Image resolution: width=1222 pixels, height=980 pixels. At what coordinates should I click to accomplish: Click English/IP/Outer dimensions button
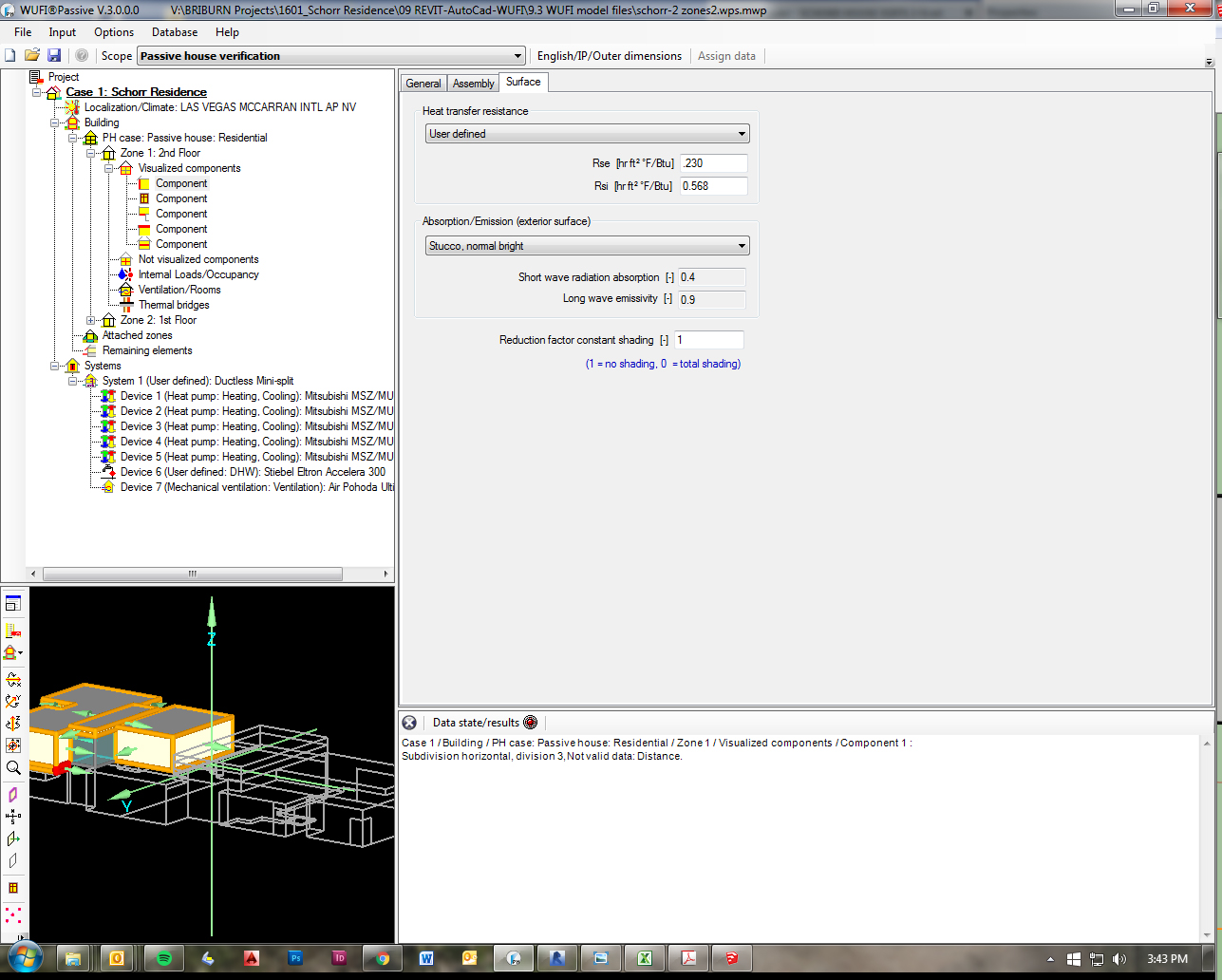pos(610,56)
